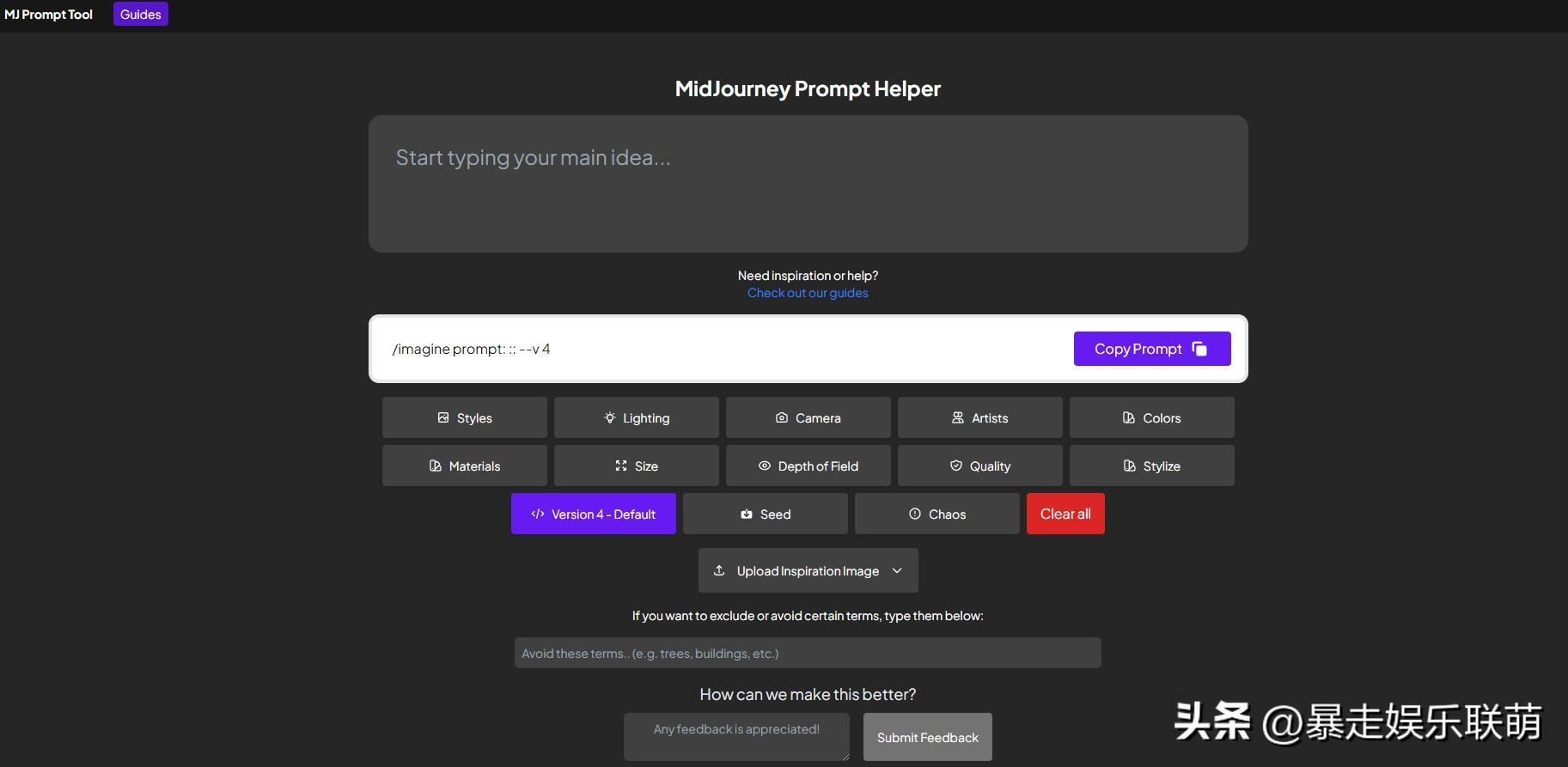1568x767 pixels.
Task: Click the people icon on Artists button
Action: (958, 417)
